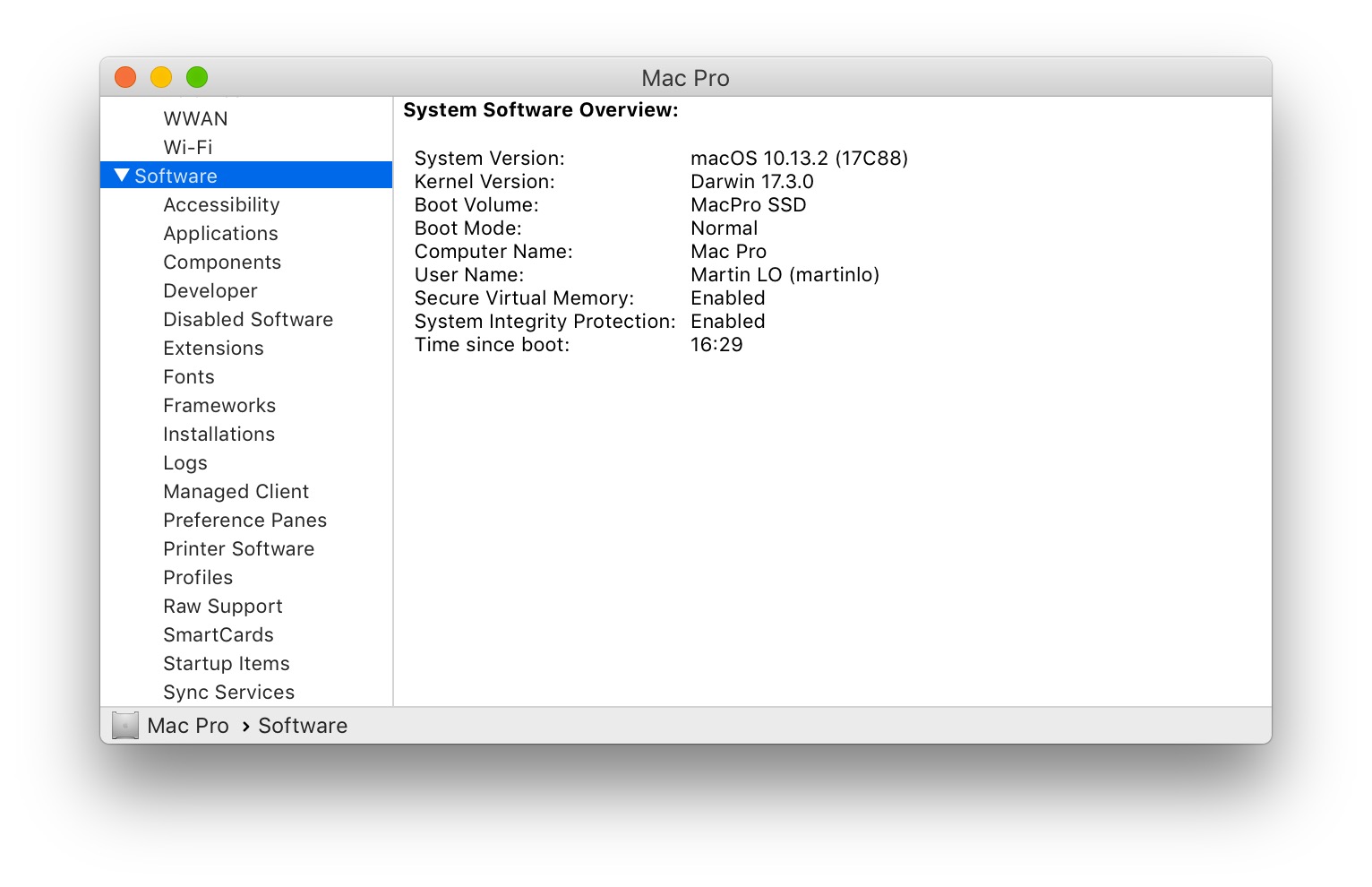The image size is (1372, 887).
Task: View the Installations list
Action: click(x=219, y=435)
